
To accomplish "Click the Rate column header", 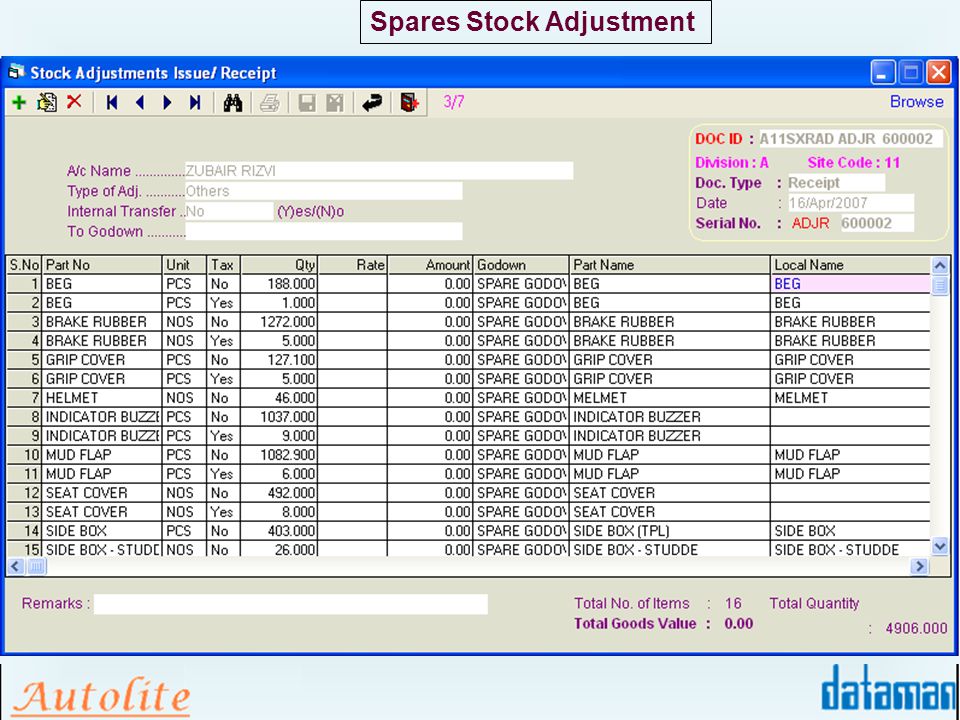I will (x=353, y=265).
